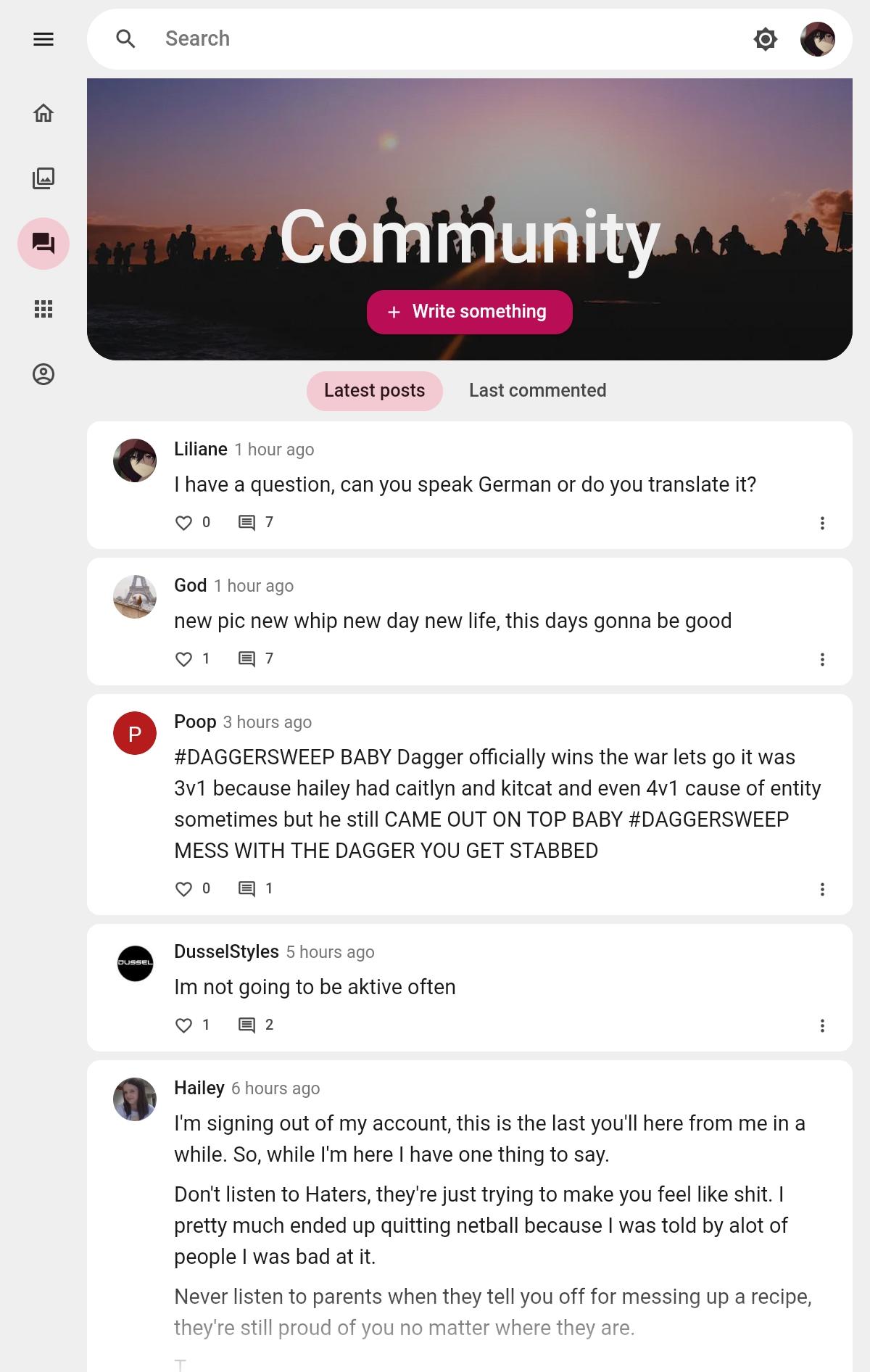Open the user avatar in top bar
Screen dimensions: 870x1372
[x=818, y=39]
